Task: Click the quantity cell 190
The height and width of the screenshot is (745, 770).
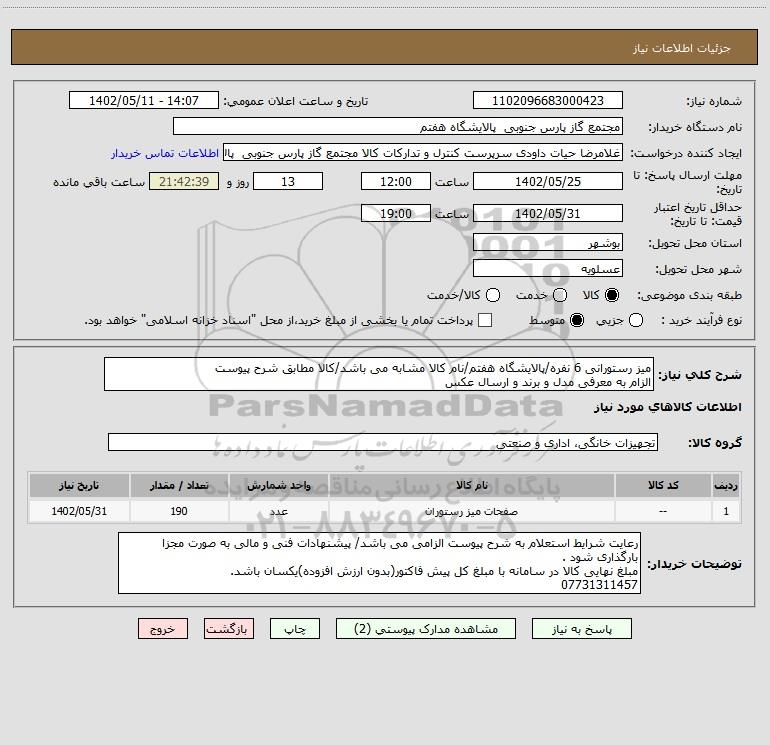Action: coord(179,511)
